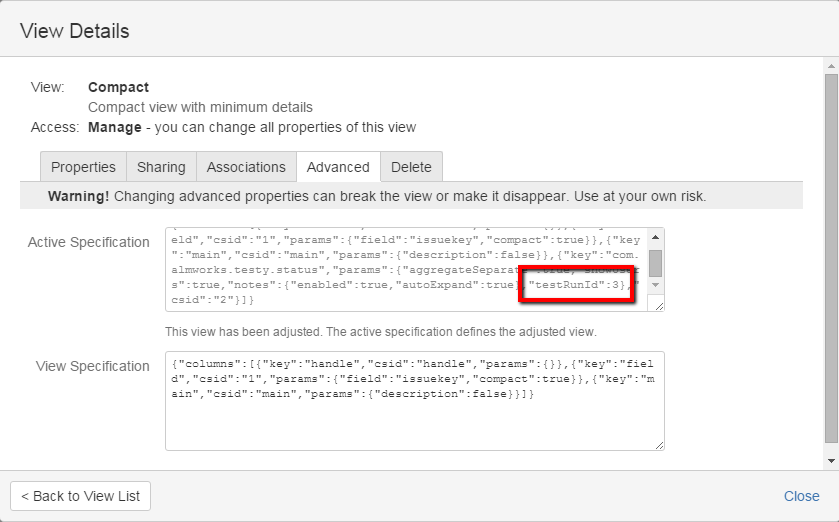Go to the Delete tab
Viewport: 839px width, 522px height.
pyautogui.click(x=411, y=167)
